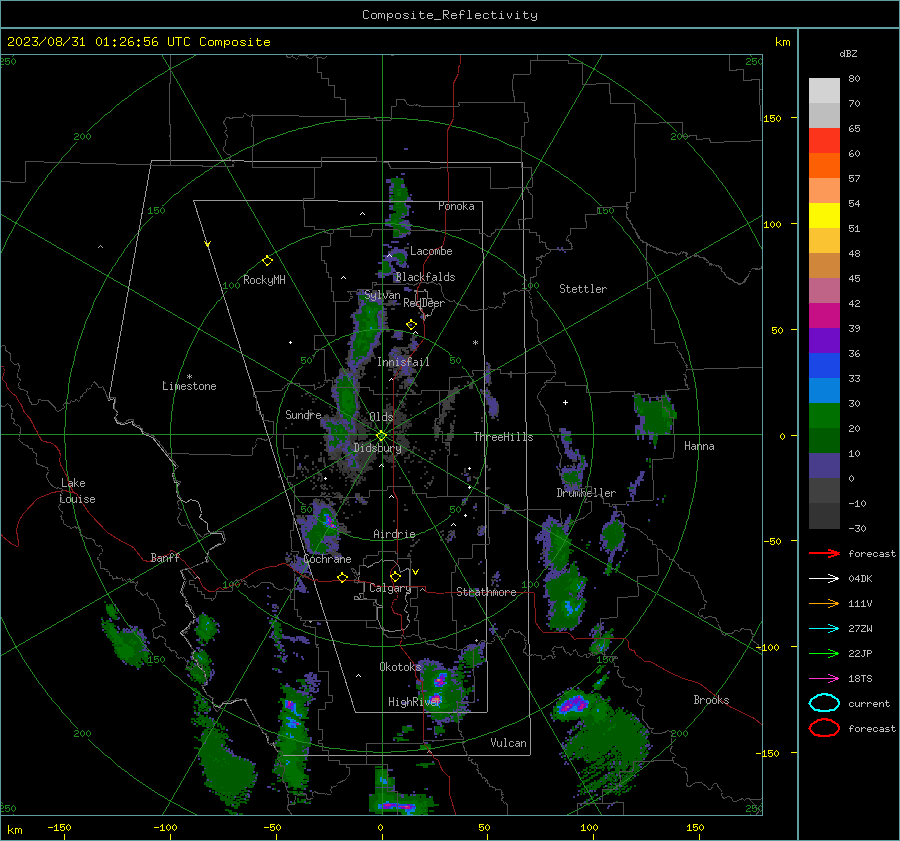The height and width of the screenshot is (841, 900).
Task: Select the Lacombe city label
Action: pyautogui.click(x=431, y=251)
